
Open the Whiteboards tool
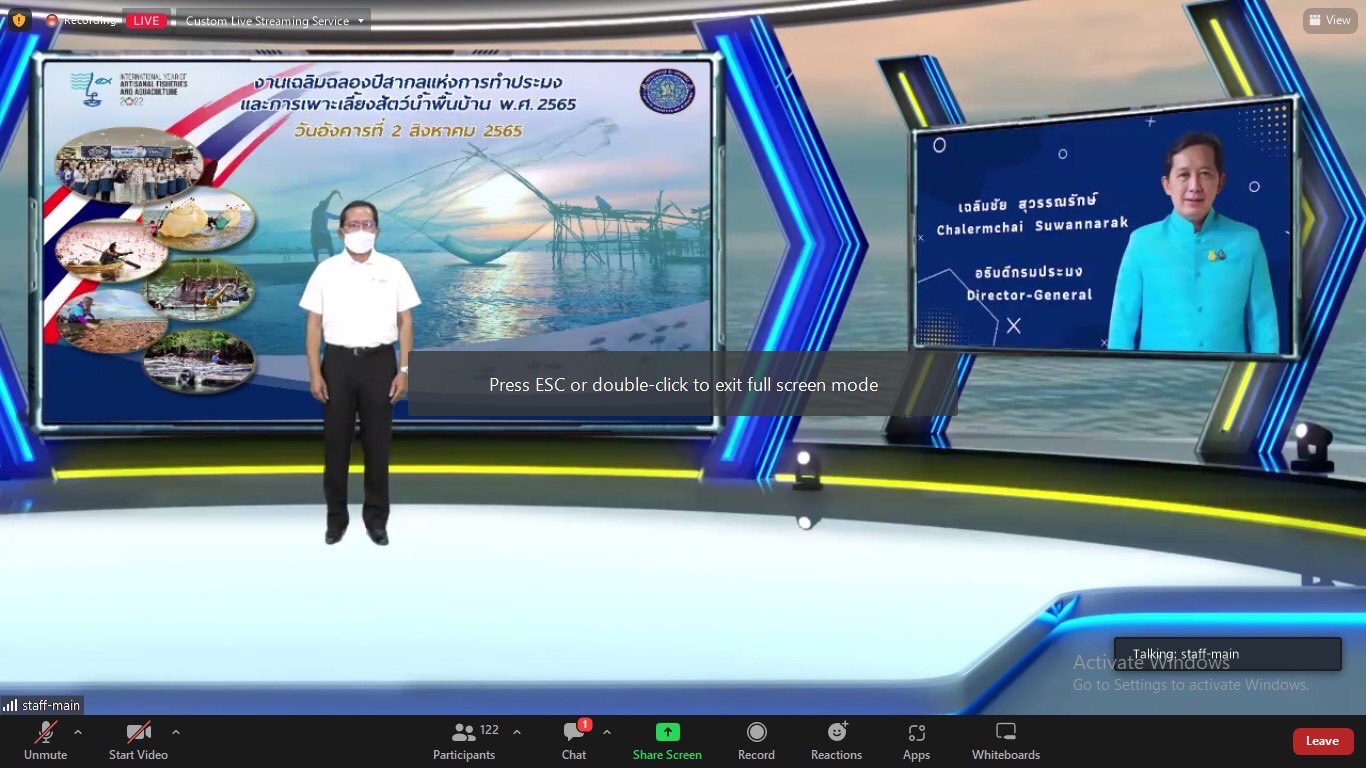tap(1006, 741)
